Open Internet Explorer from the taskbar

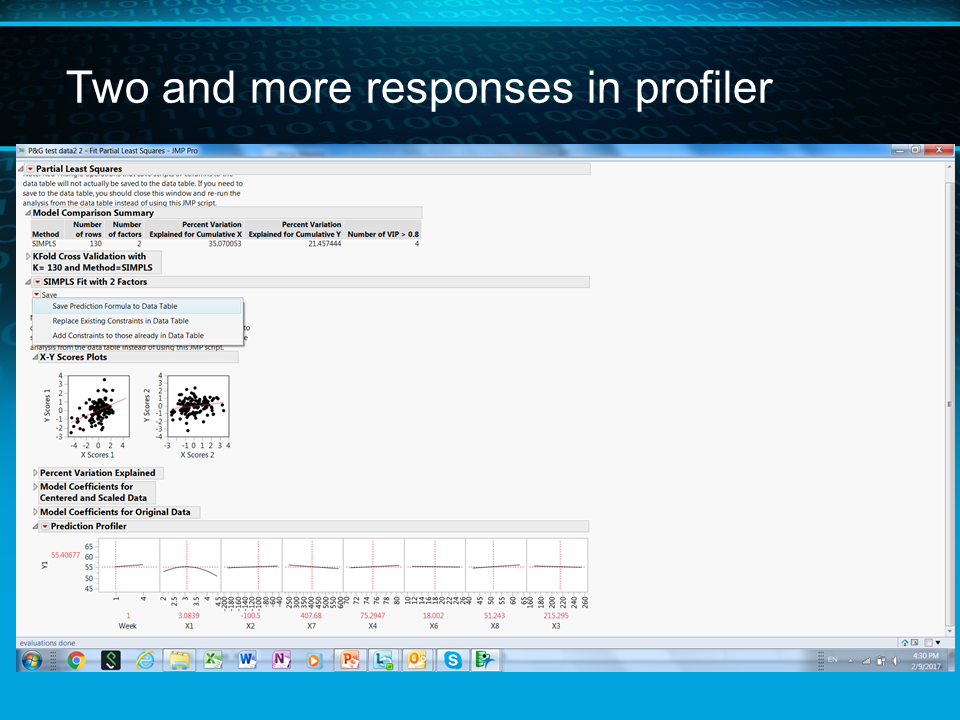click(x=144, y=660)
